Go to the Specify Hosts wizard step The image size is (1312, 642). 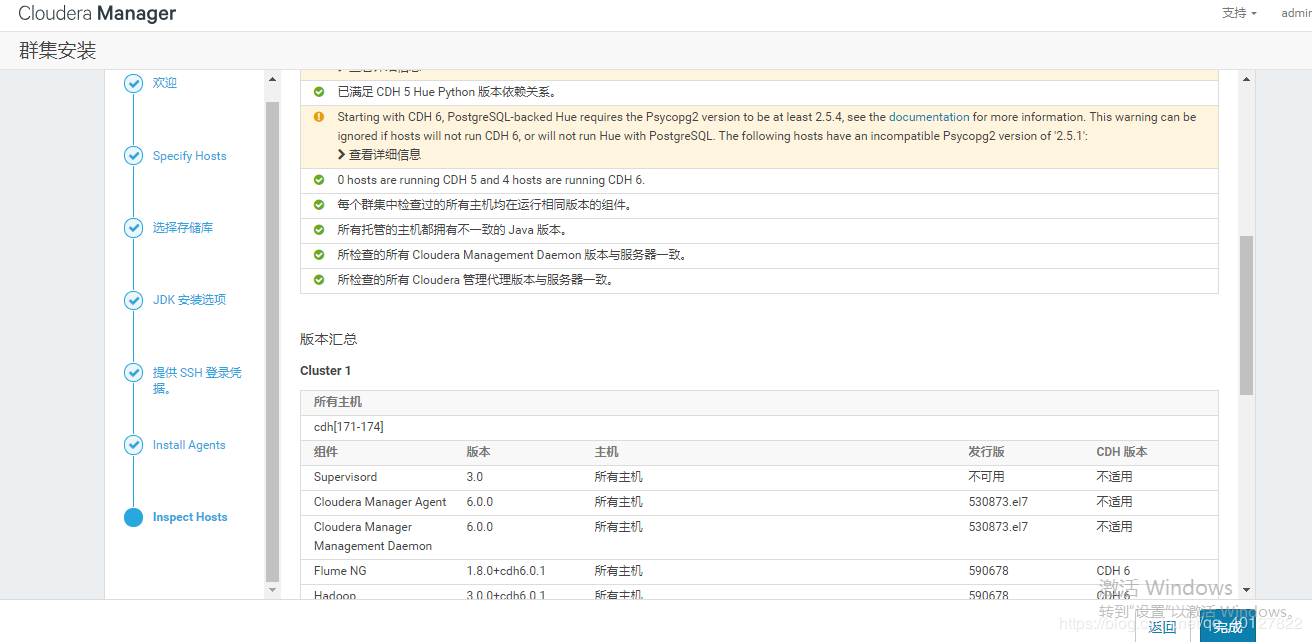pyautogui.click(x=189, y=156)
